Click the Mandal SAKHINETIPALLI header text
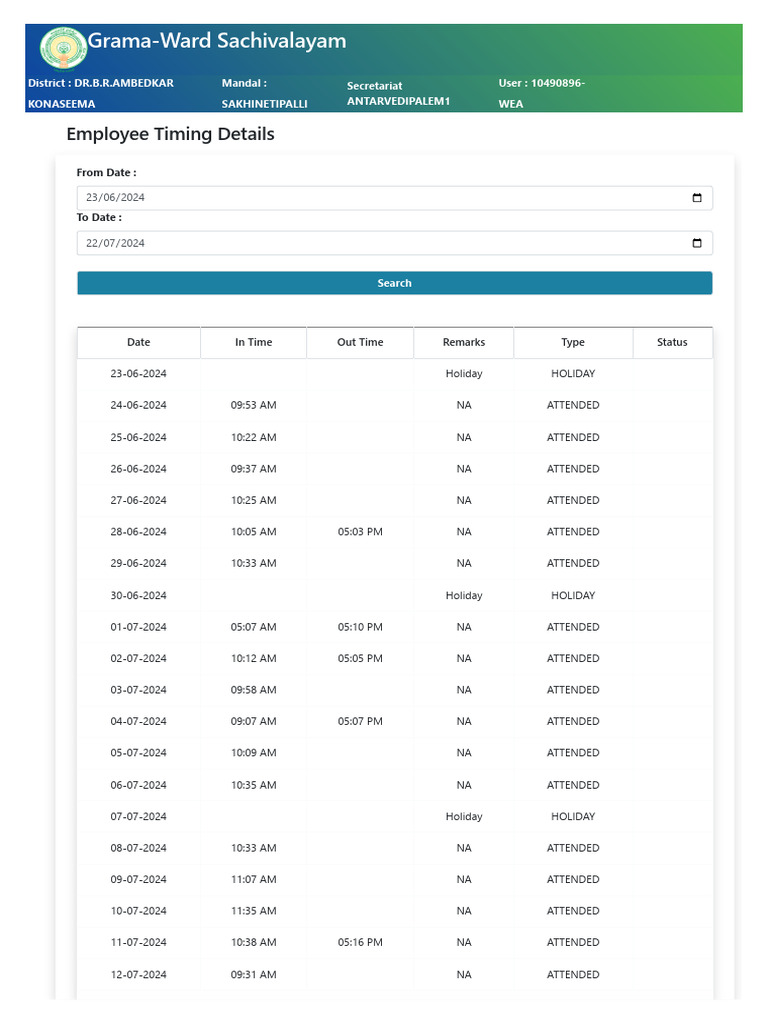Screen dimensions: 768x1024 point(264,93)
